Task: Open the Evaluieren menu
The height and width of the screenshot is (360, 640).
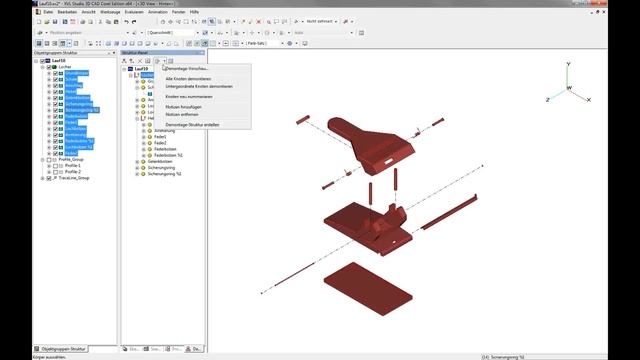Action: pos(134,12)
